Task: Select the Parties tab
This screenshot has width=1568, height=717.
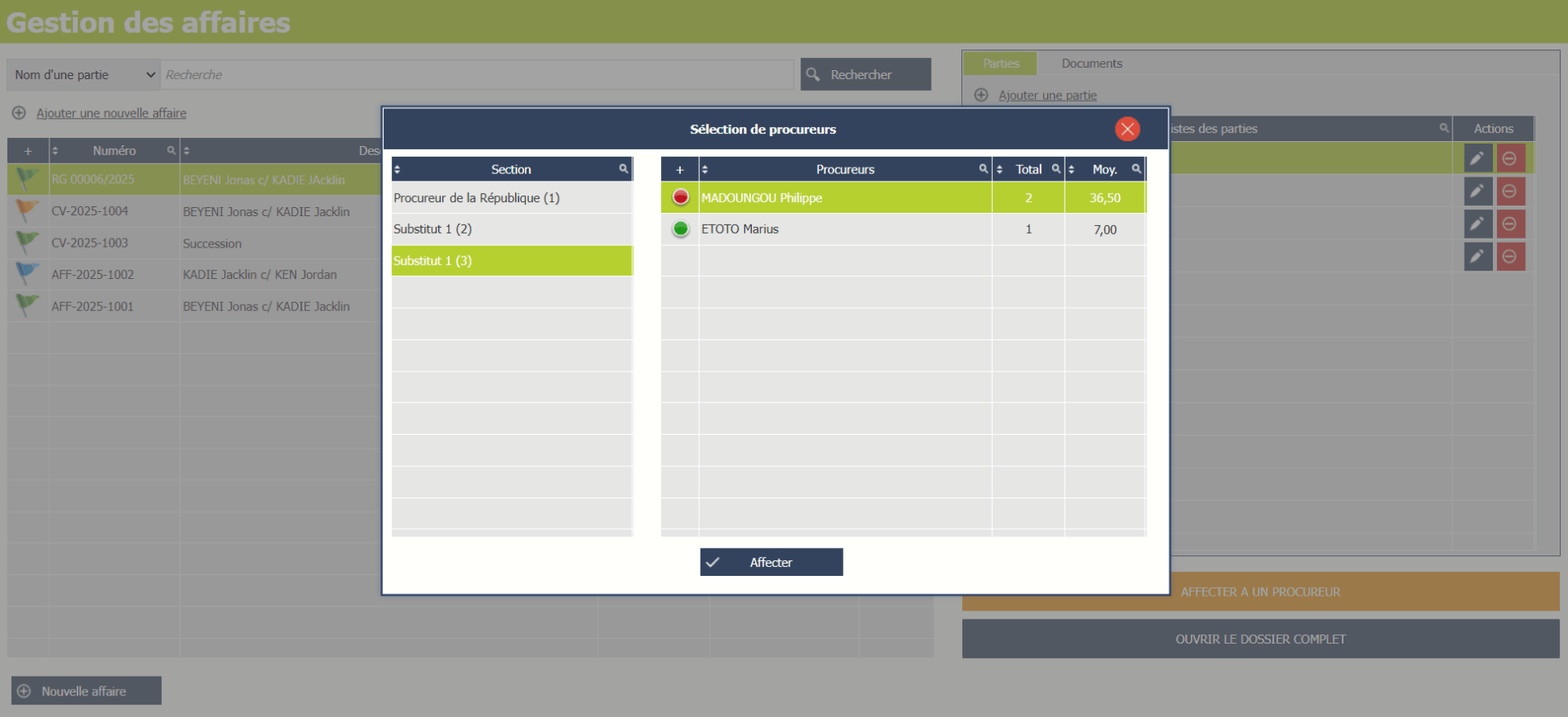Action: tap(1000, 64)
